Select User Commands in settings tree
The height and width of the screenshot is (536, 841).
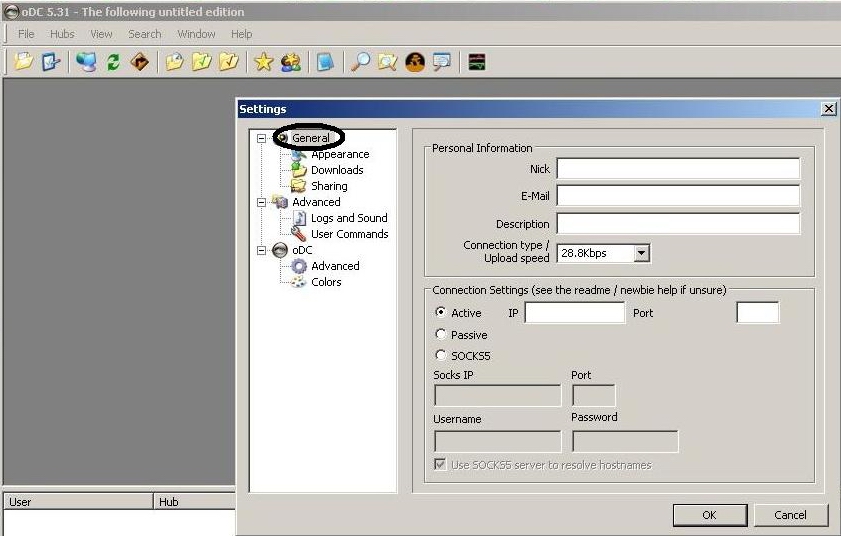(x=350, y=234)
